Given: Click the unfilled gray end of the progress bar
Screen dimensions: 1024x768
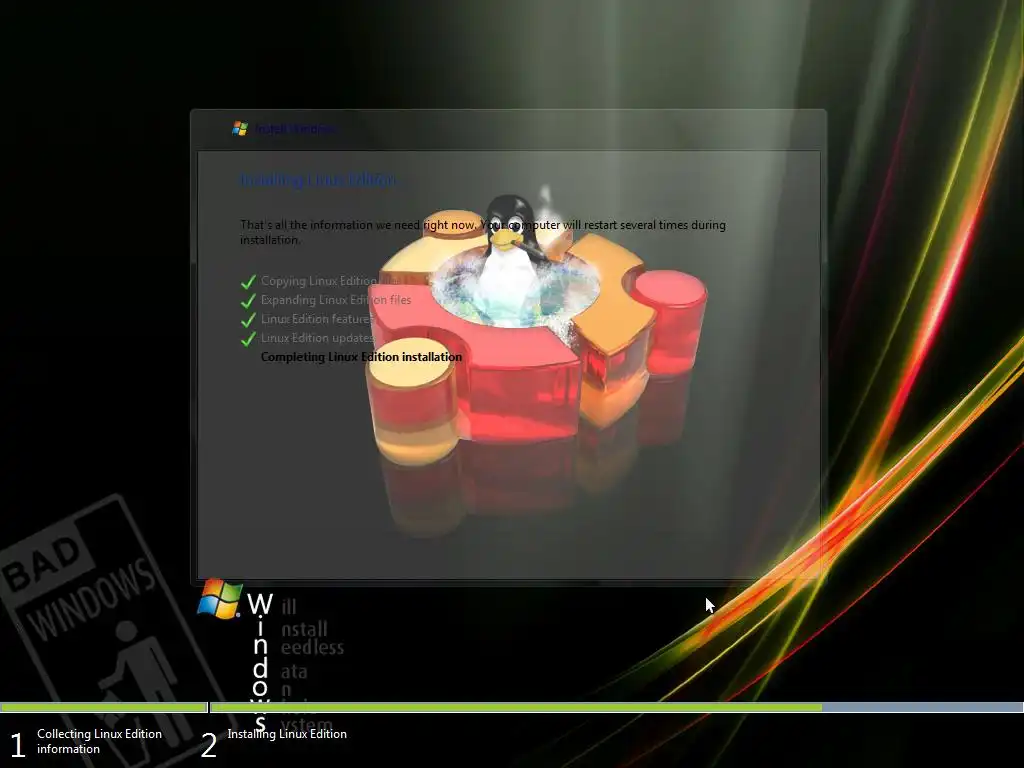Looking at the screenshot, I should click(x=923, y=707).
